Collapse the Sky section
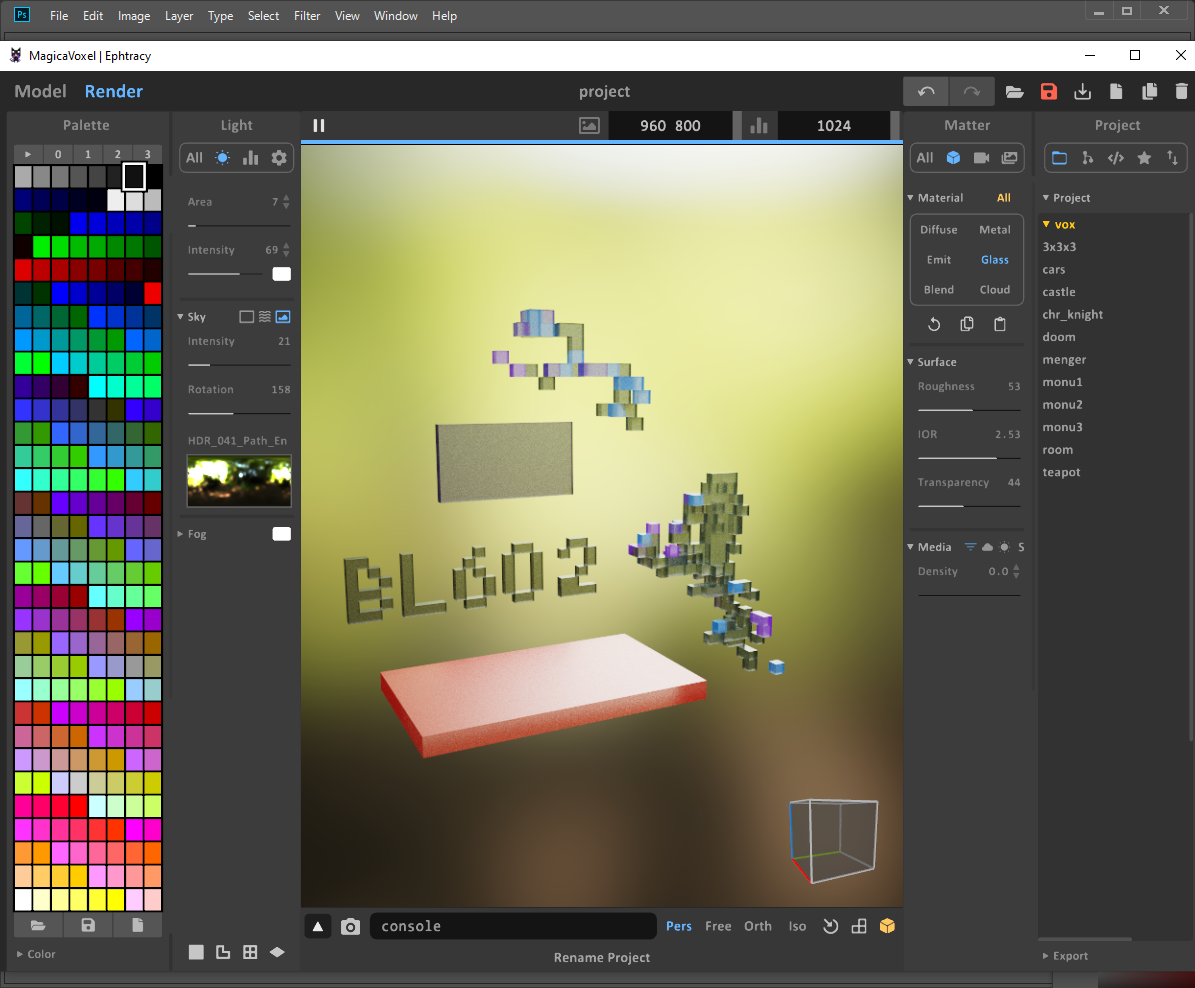Image resolution: width=1195 pixels, height=988 pixels. tap(181, 317)
